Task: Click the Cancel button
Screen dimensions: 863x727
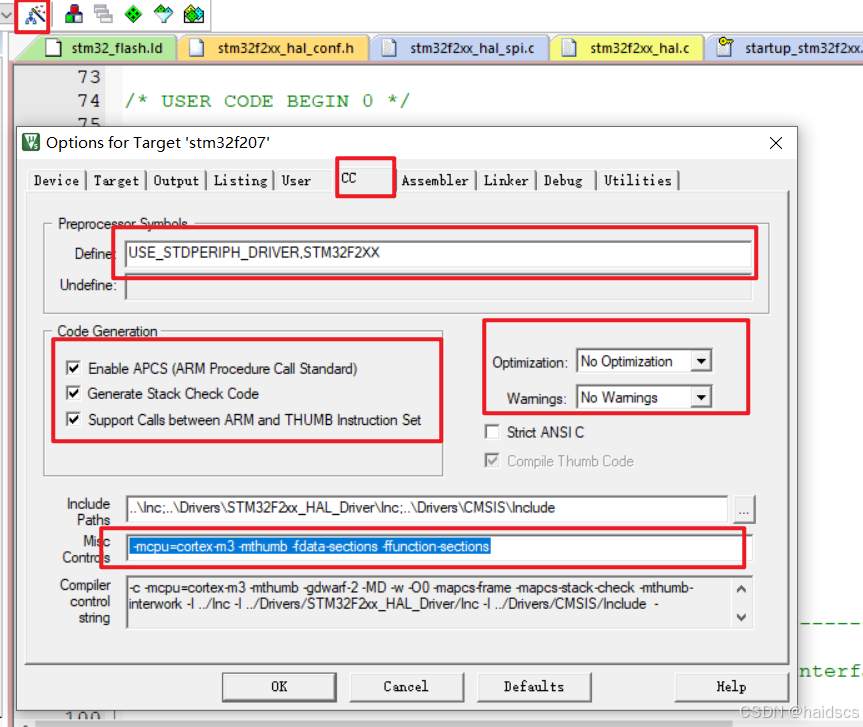Action: pyautogui.click(x=406, y=686)
